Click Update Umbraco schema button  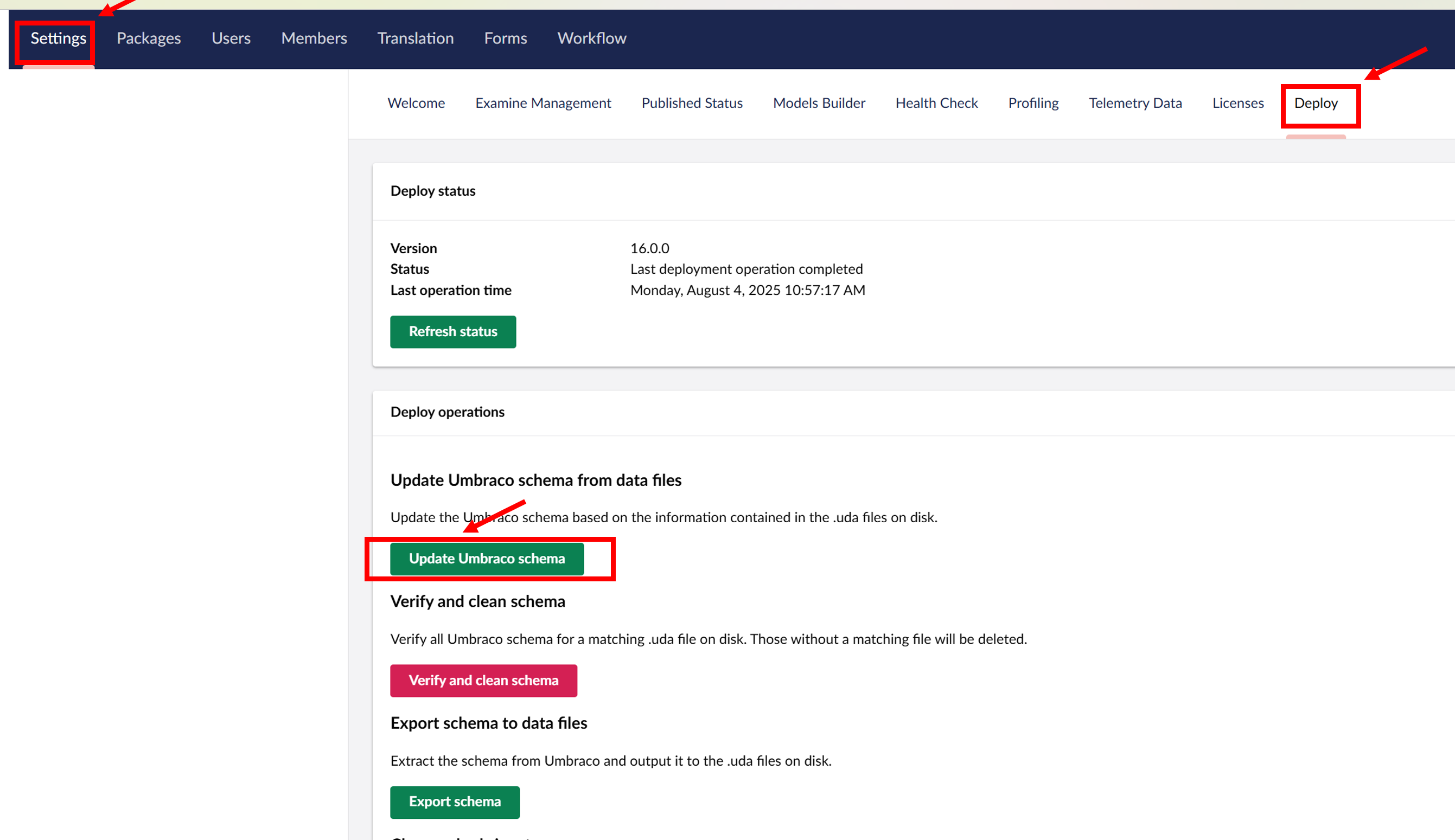tap(487, 559)
